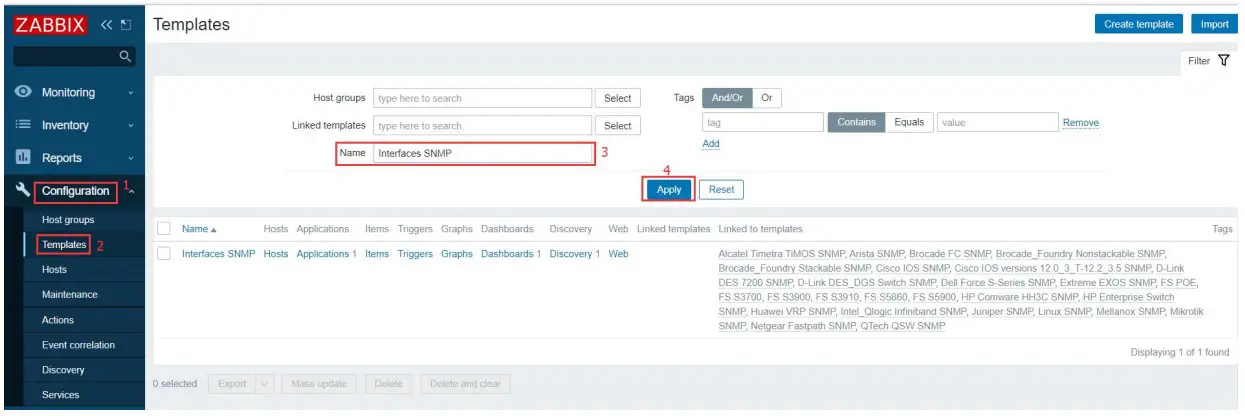Click the Import button
This screenshot has height=416, width=1245.
tap(1214, 24)
